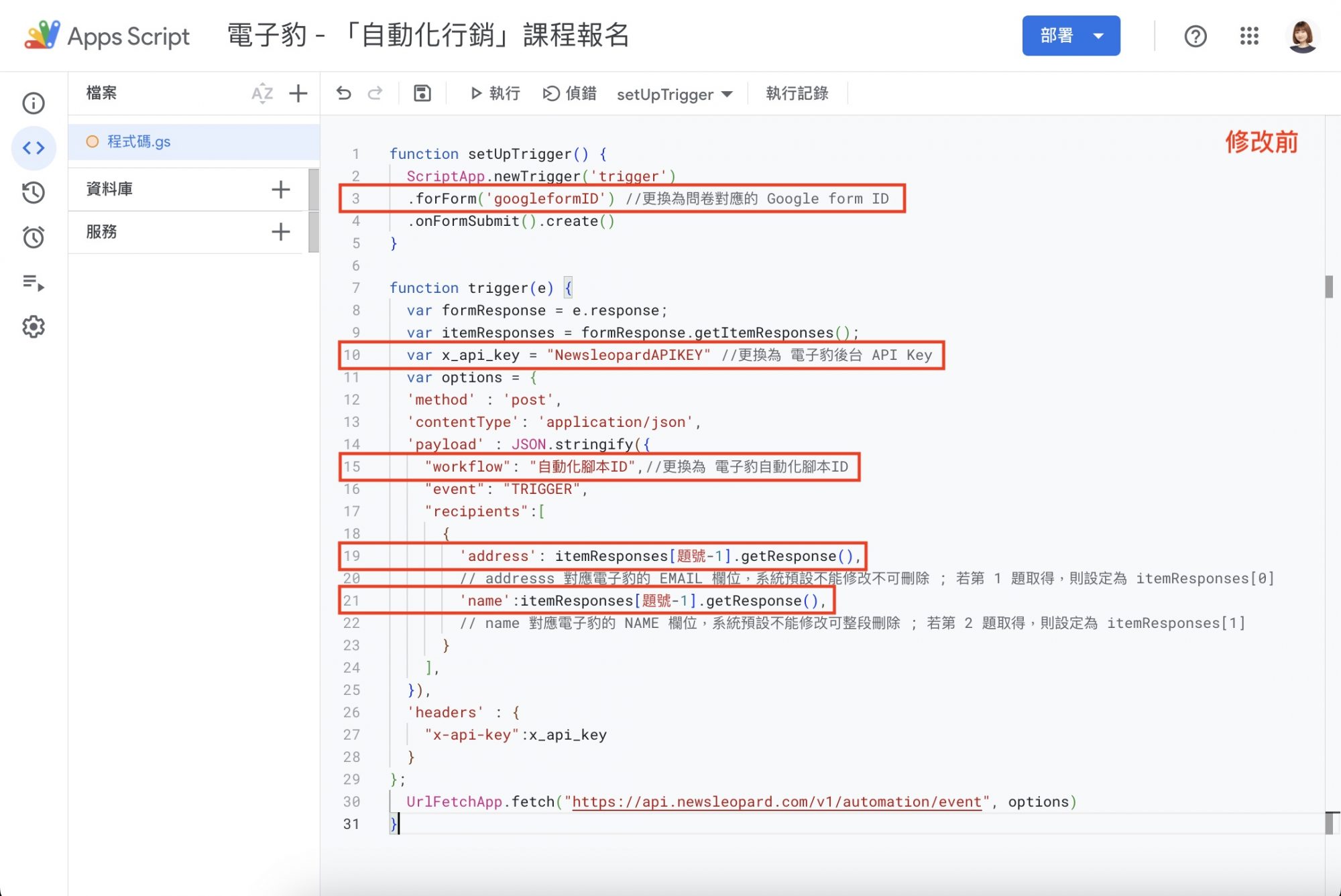The width and height of the screenshot is (1341, 896).
Task: Redo the last edit
Action: [375, 93]
